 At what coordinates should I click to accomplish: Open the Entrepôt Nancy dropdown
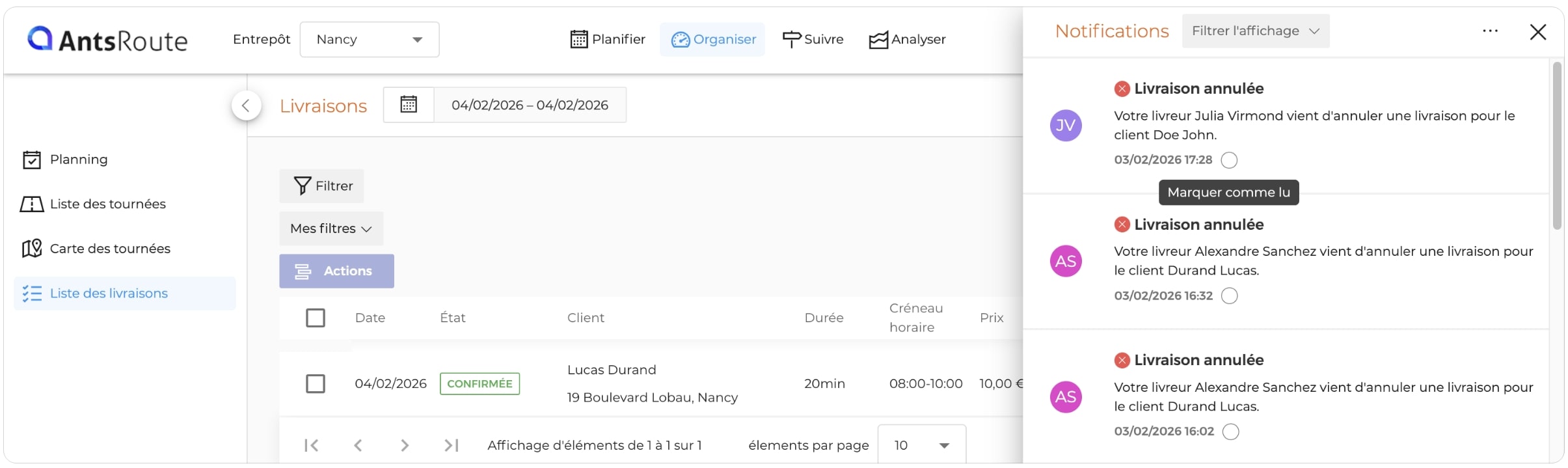pyautogui.click(x=370, y=40)
